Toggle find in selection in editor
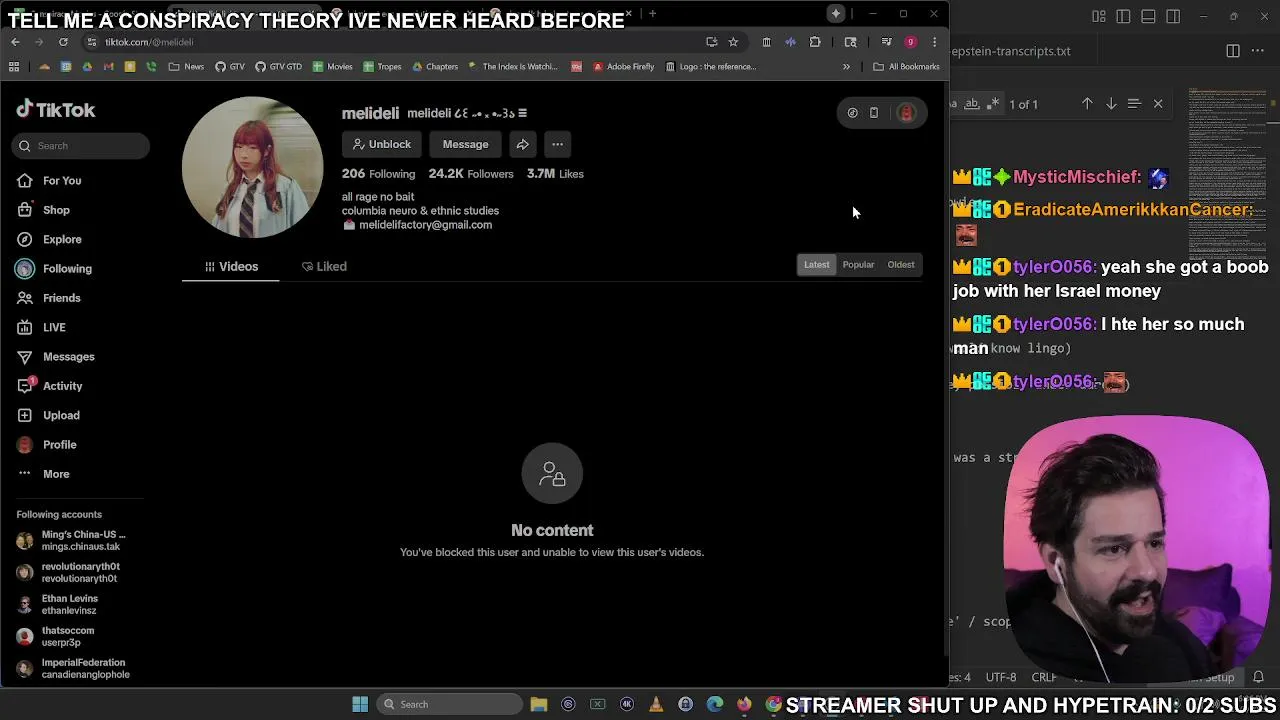Screen dimensions: 1280x720 (1134, 104)
